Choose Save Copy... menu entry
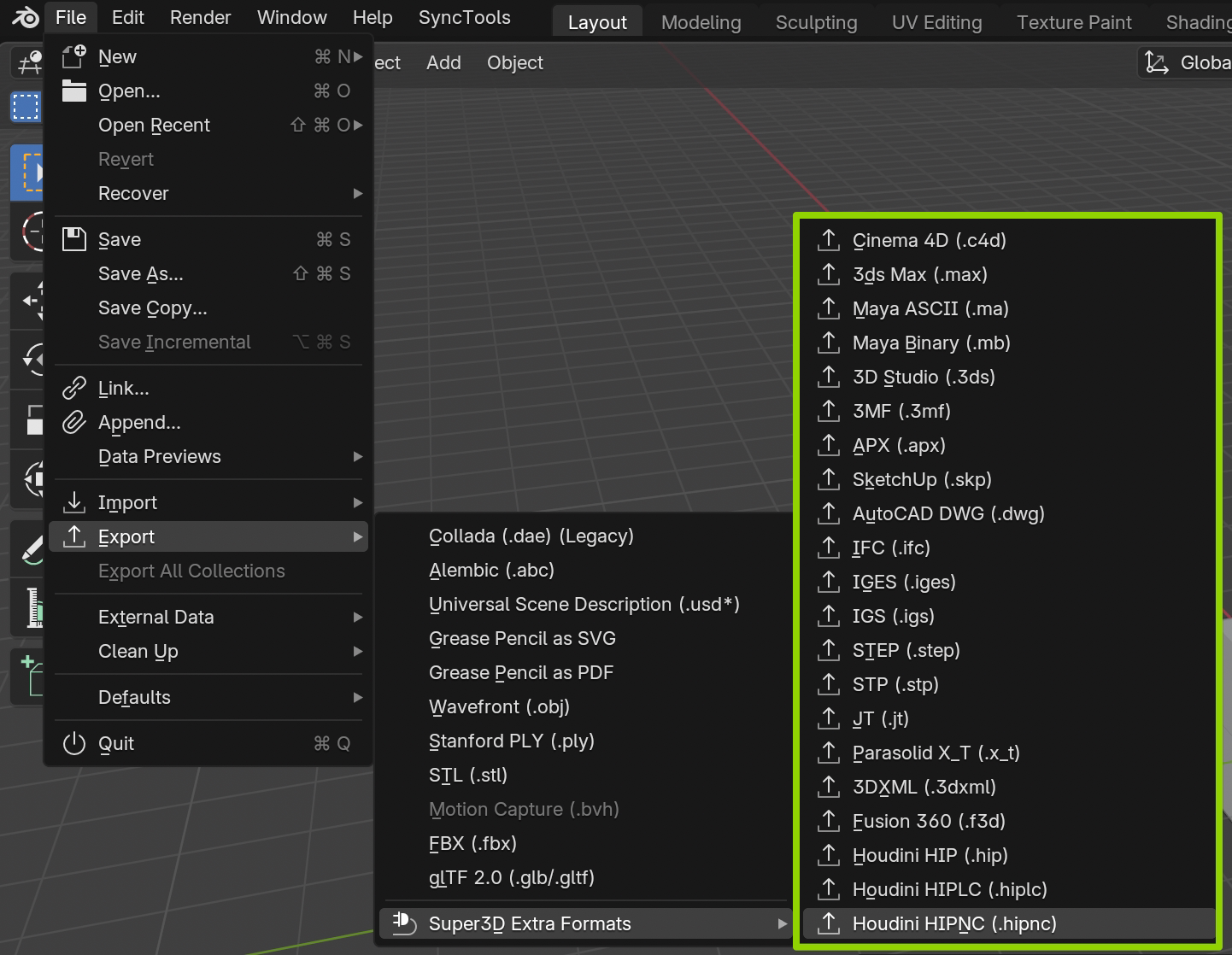1232x955 pixels. pos(208,308)
